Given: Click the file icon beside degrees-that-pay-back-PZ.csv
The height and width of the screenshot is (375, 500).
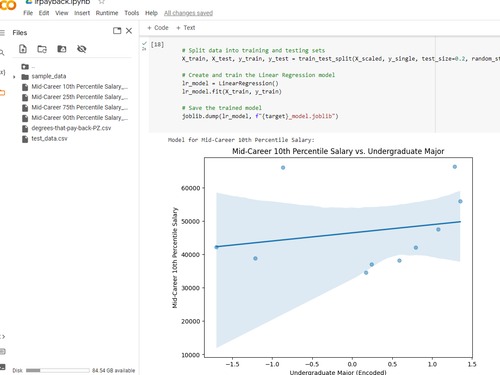Looking at the screenshot, I should (x=25, y=128).
